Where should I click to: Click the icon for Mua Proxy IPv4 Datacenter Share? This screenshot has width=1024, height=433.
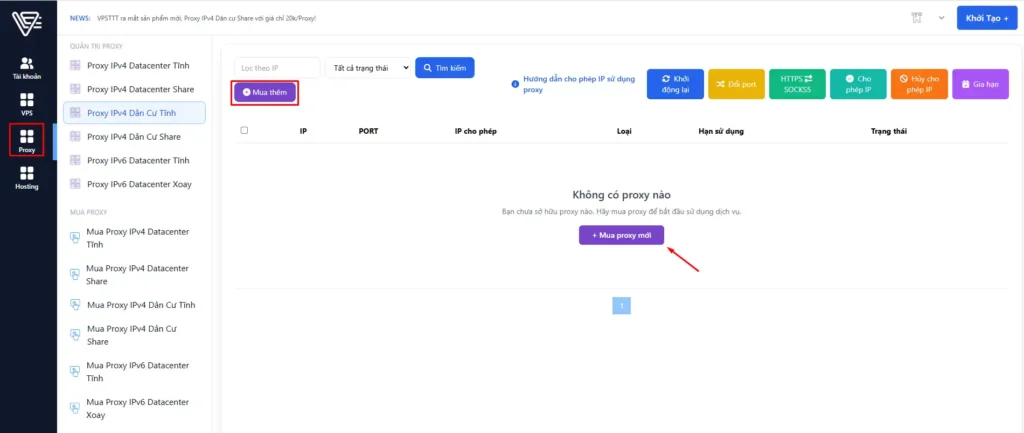click(x=75, y=275)
